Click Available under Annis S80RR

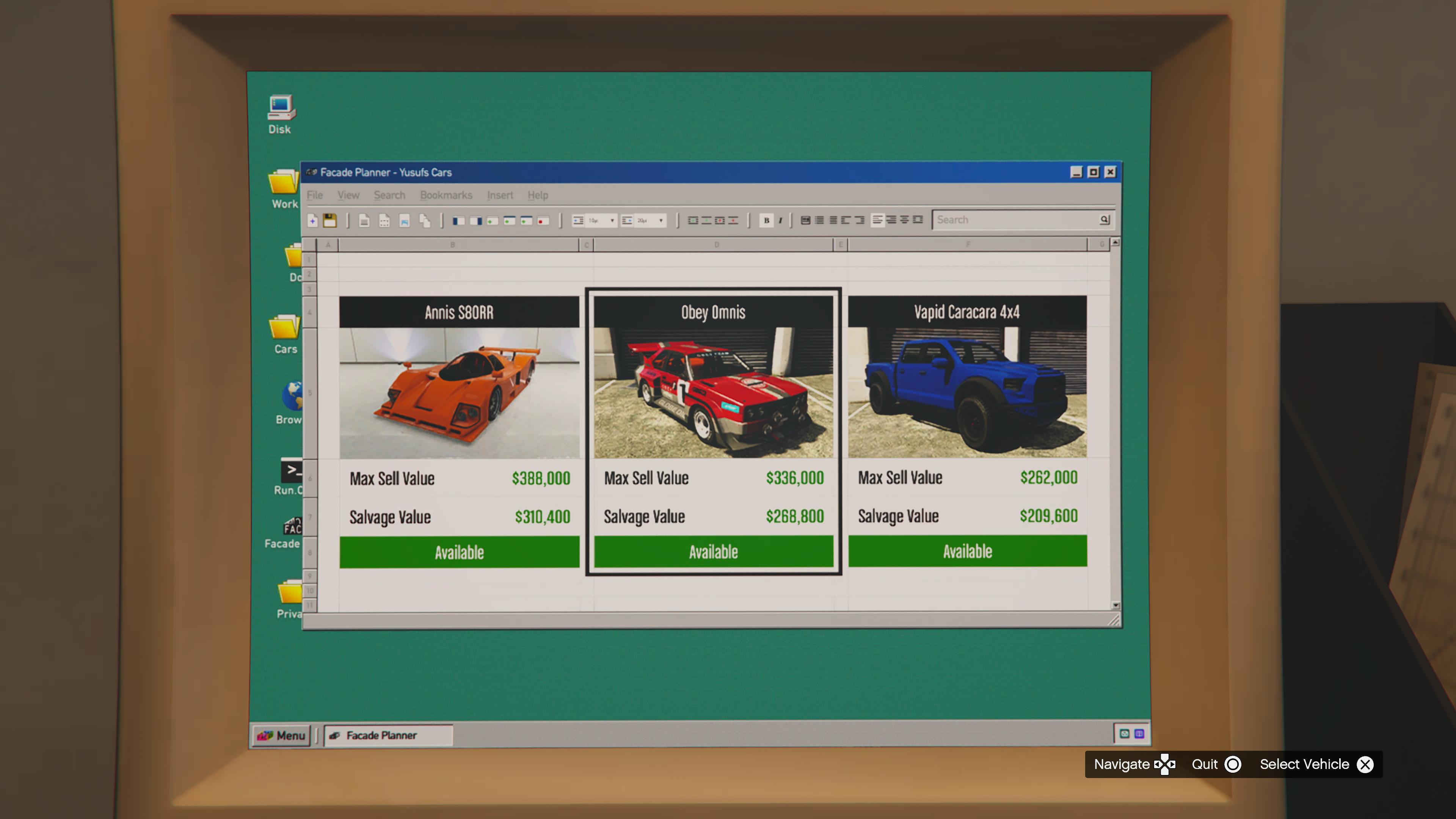pos(459,552)
